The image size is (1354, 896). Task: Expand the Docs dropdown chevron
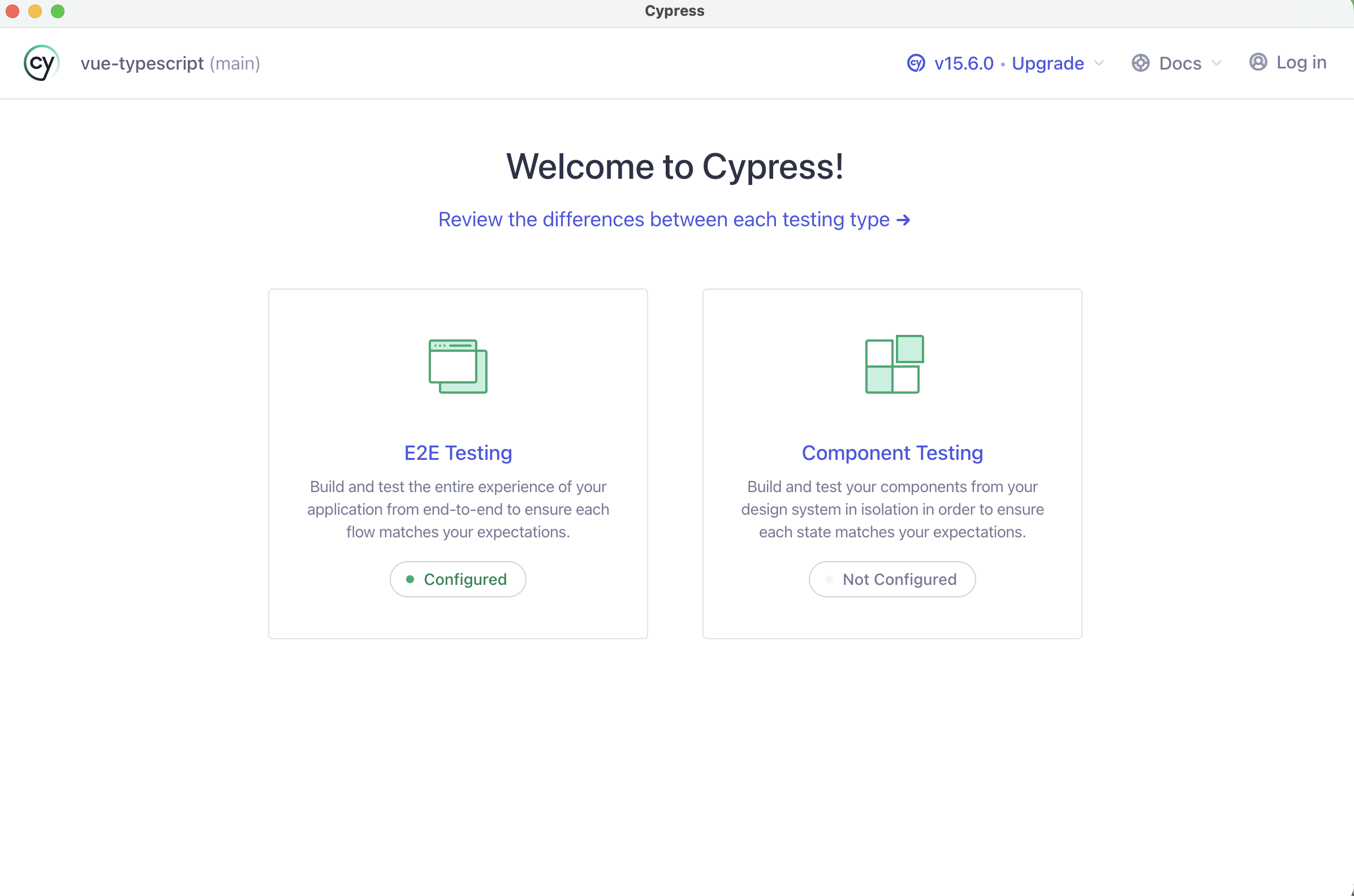[1217, 63]
